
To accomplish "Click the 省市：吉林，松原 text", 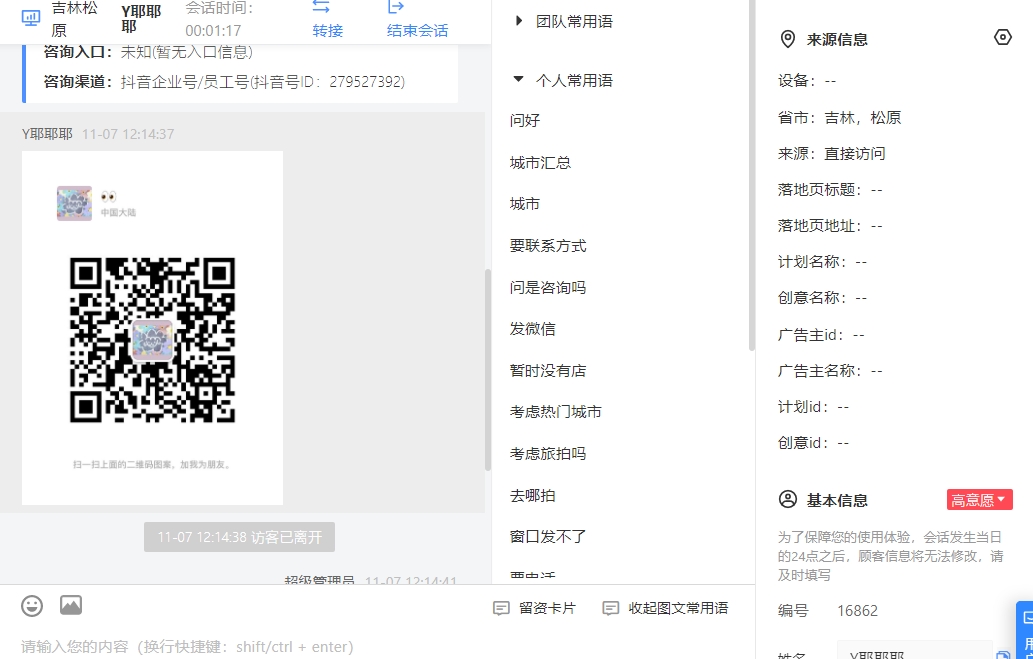I will click(x=839, y=118).
